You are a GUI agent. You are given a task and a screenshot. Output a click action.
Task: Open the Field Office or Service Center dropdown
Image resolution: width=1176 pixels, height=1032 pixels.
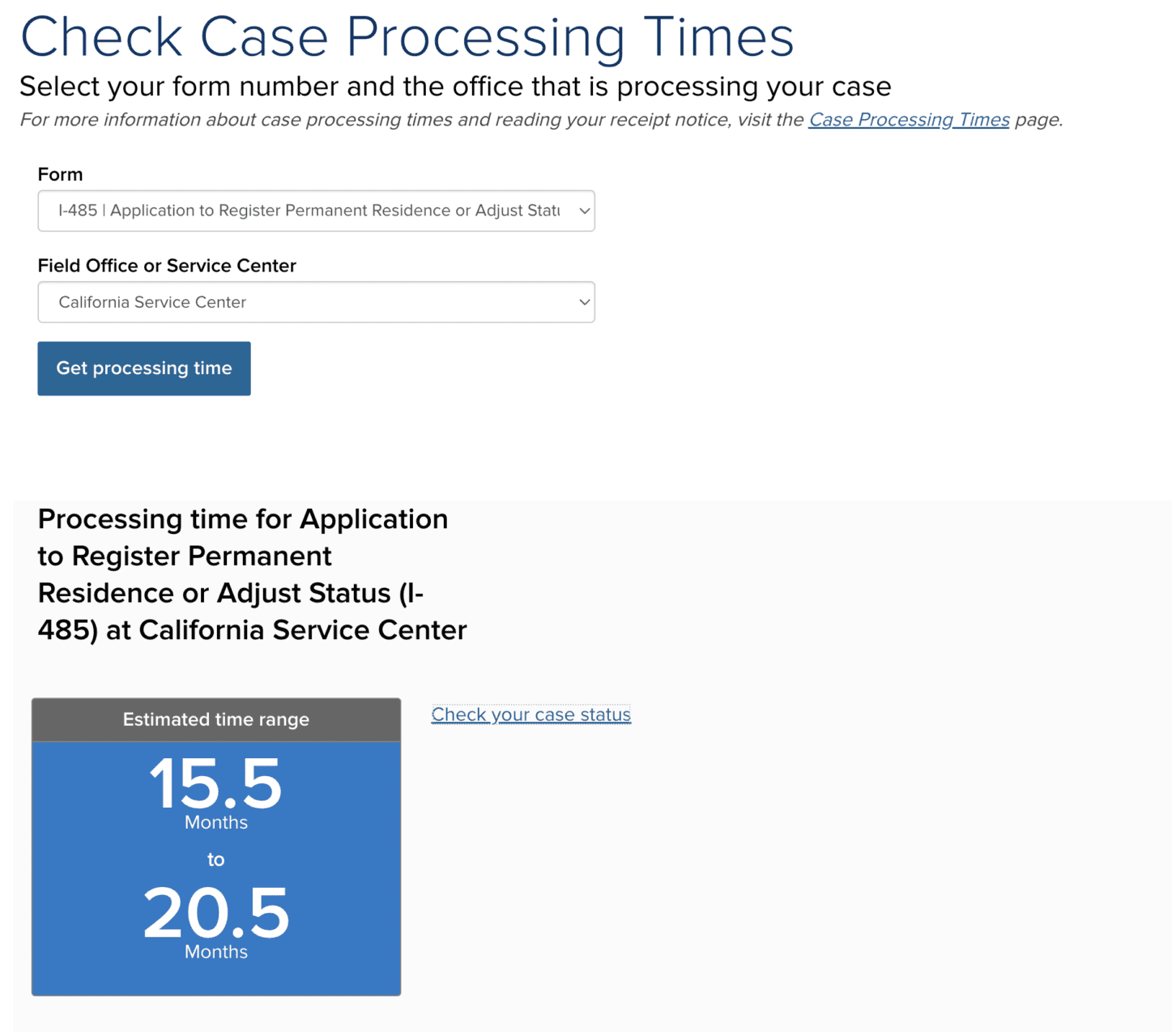(308, 302)
